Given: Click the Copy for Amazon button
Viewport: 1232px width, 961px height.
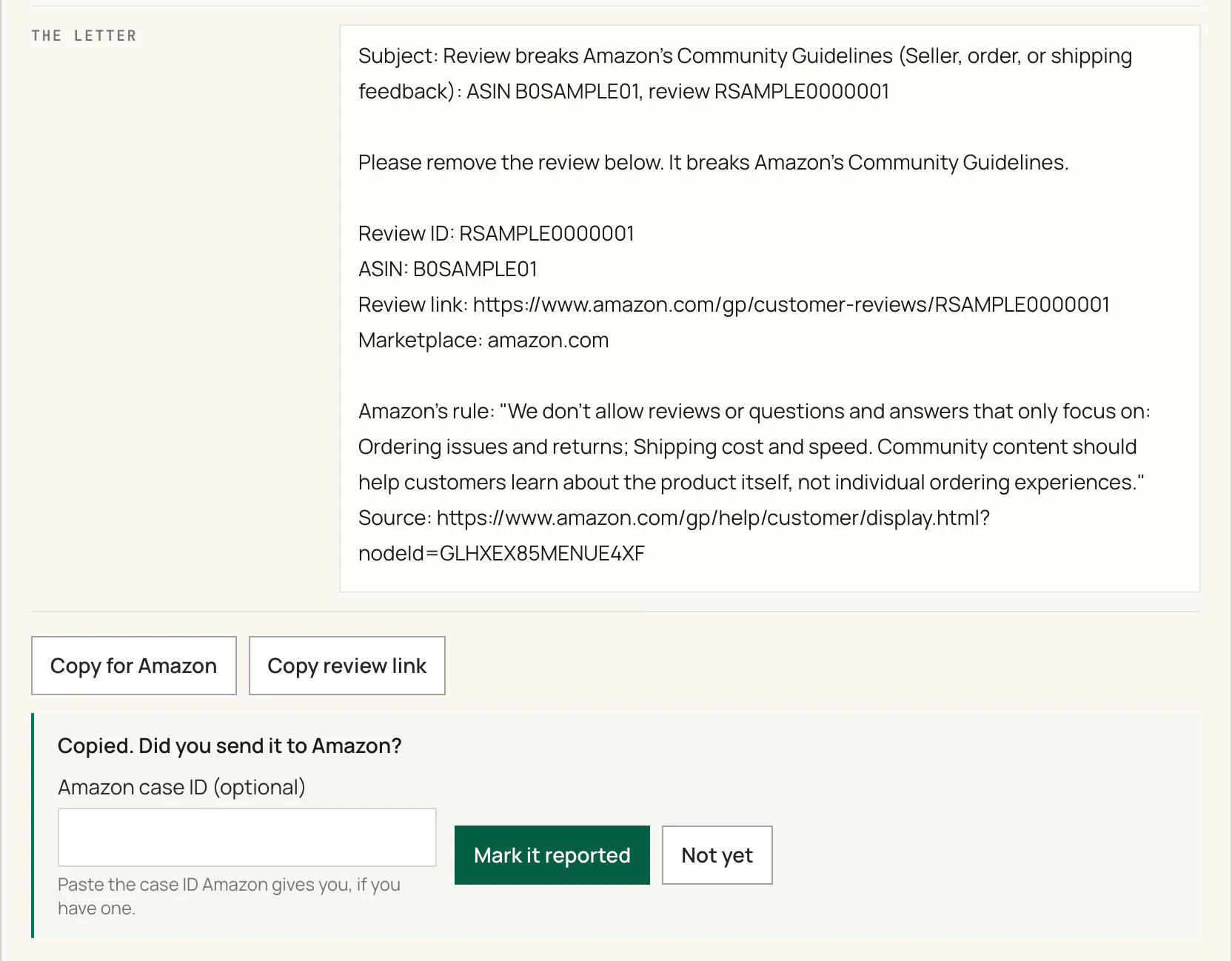Looking at the screenshot, I should [134, 666].
